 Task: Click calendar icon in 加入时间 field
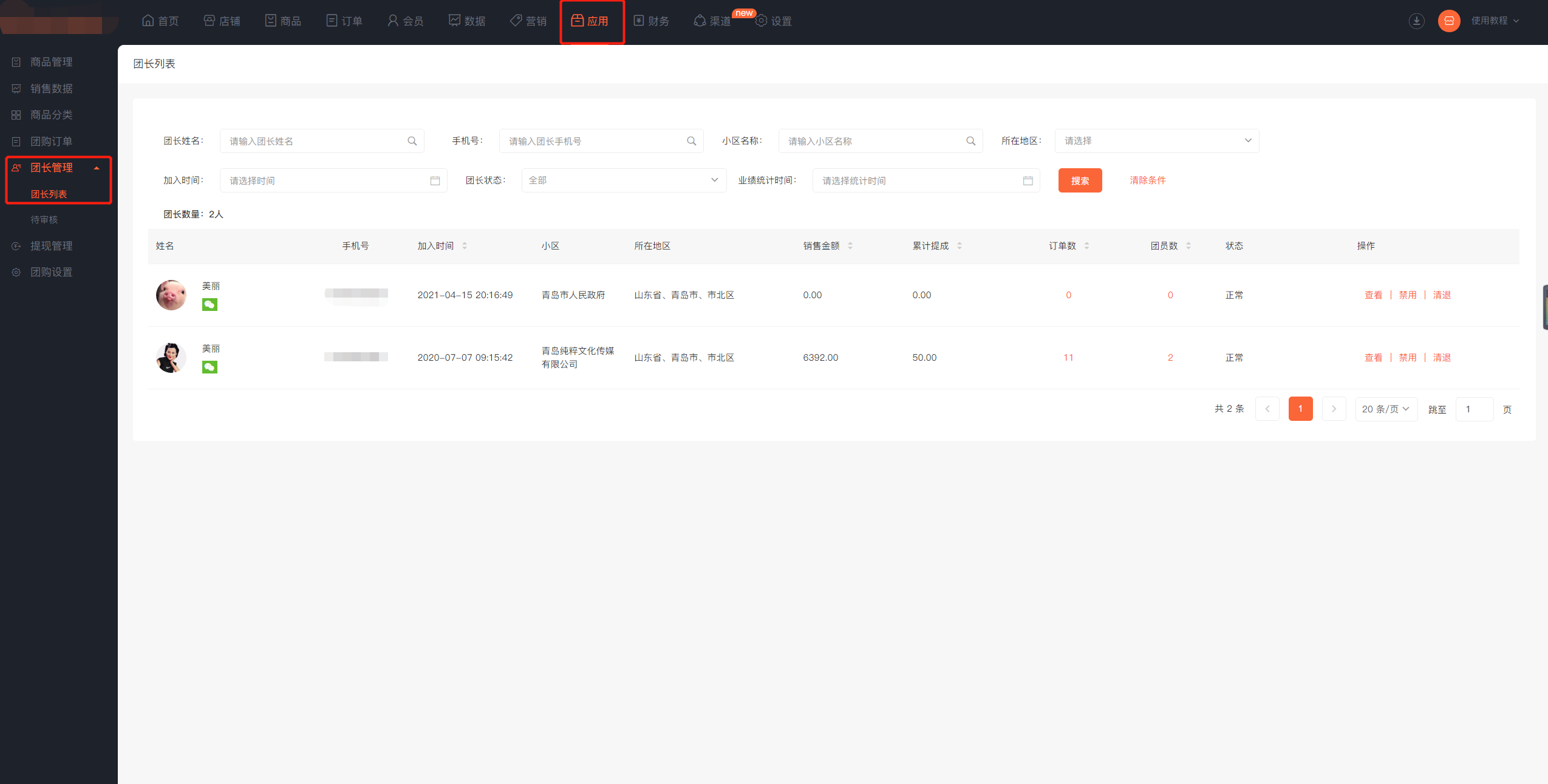pyautogui.click(x=435, y=181)
